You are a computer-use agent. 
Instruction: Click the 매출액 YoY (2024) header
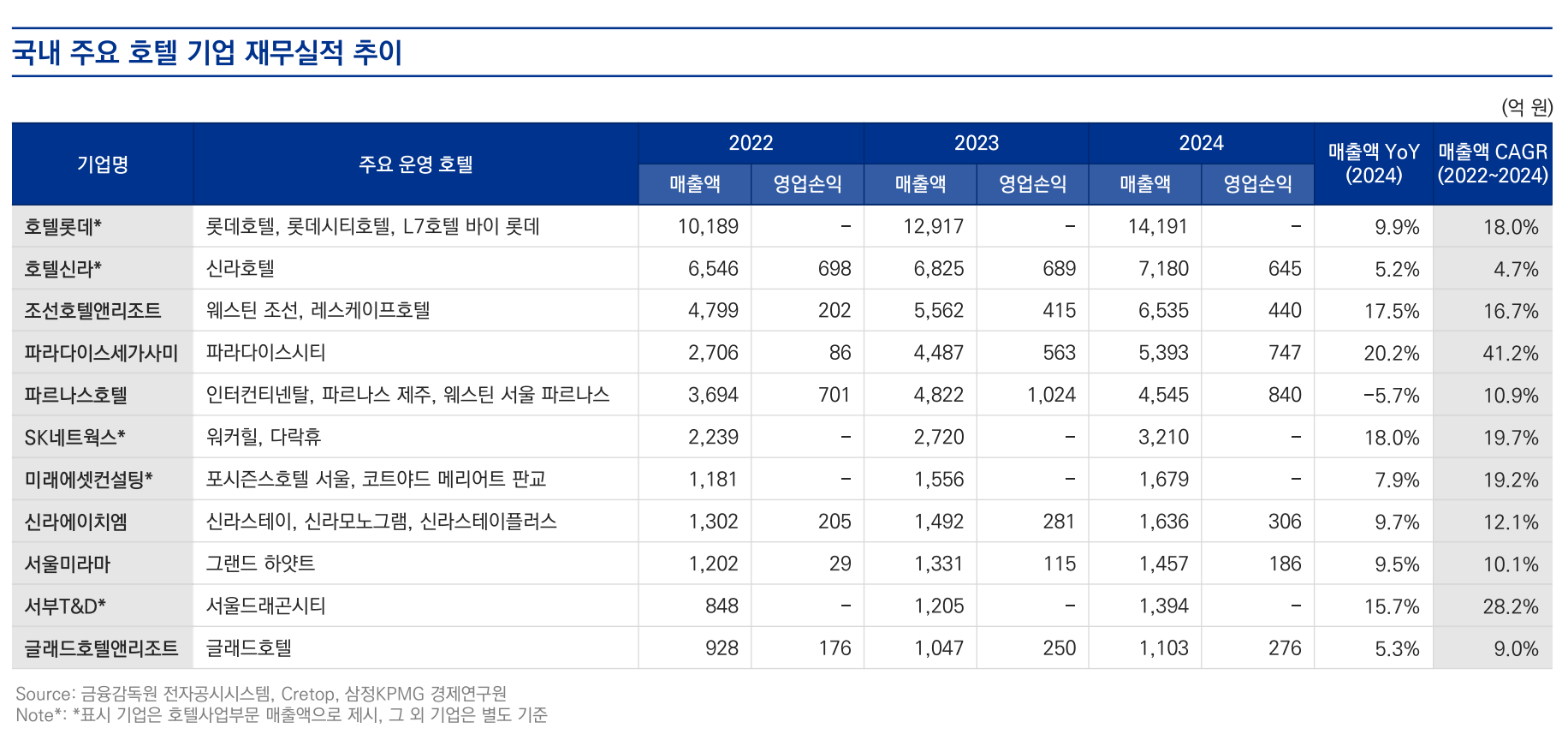point(1373,164)
